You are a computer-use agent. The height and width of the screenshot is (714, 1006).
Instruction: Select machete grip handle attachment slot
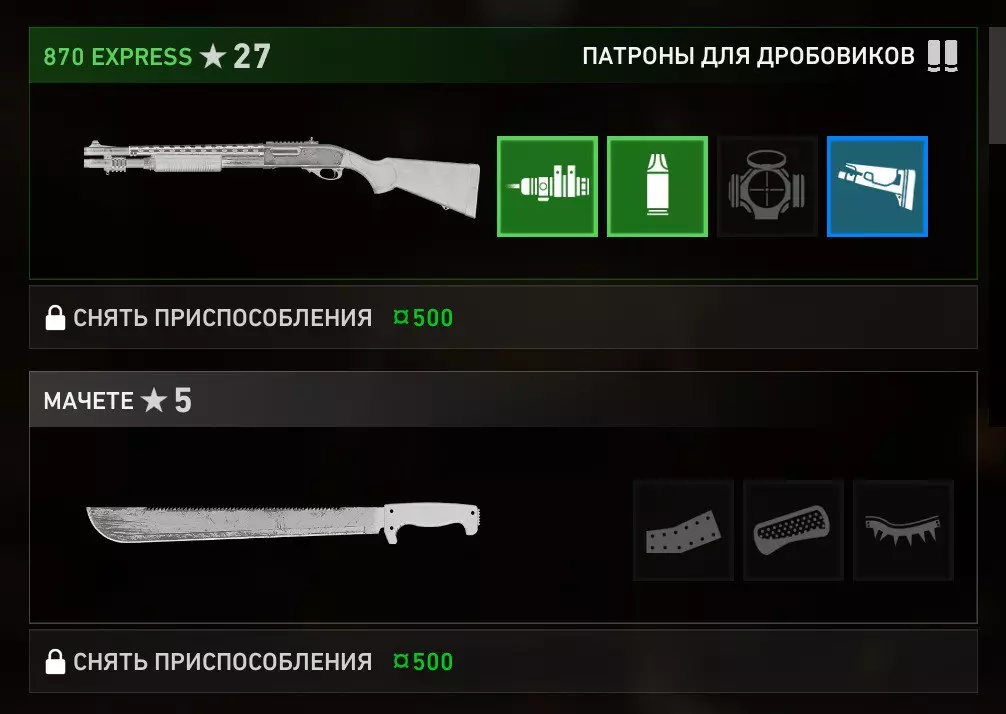coord(794,530)
